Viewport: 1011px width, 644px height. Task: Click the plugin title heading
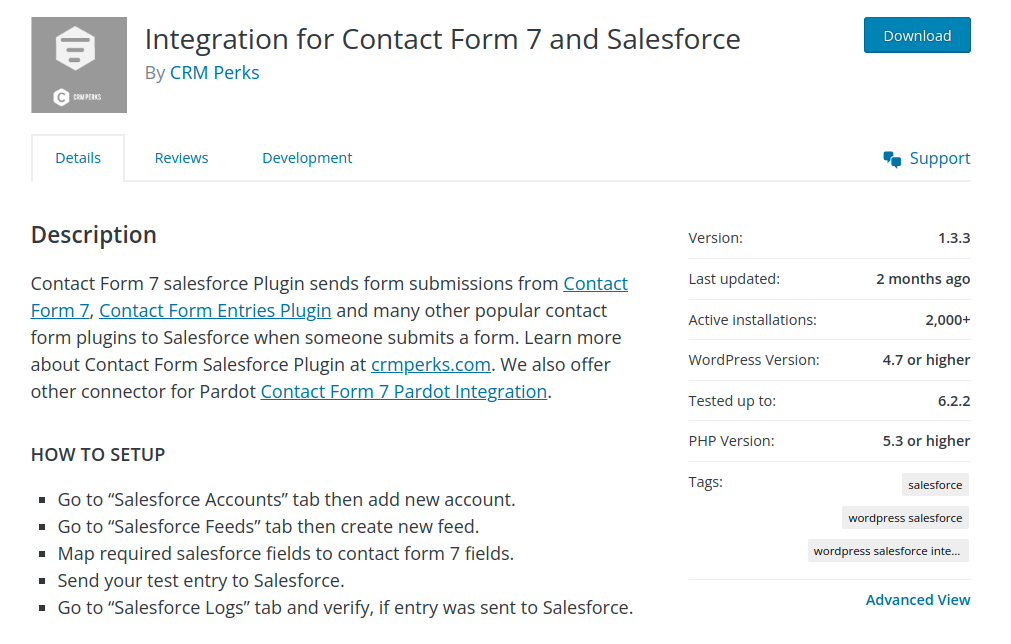(x=443, y=39)
